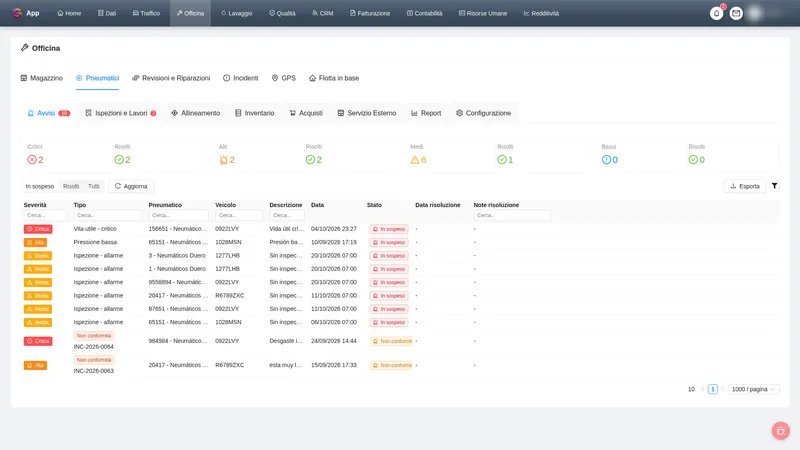Select the Risolti filter option
This screenshot has height=450, width=800.
coord(71,186)
